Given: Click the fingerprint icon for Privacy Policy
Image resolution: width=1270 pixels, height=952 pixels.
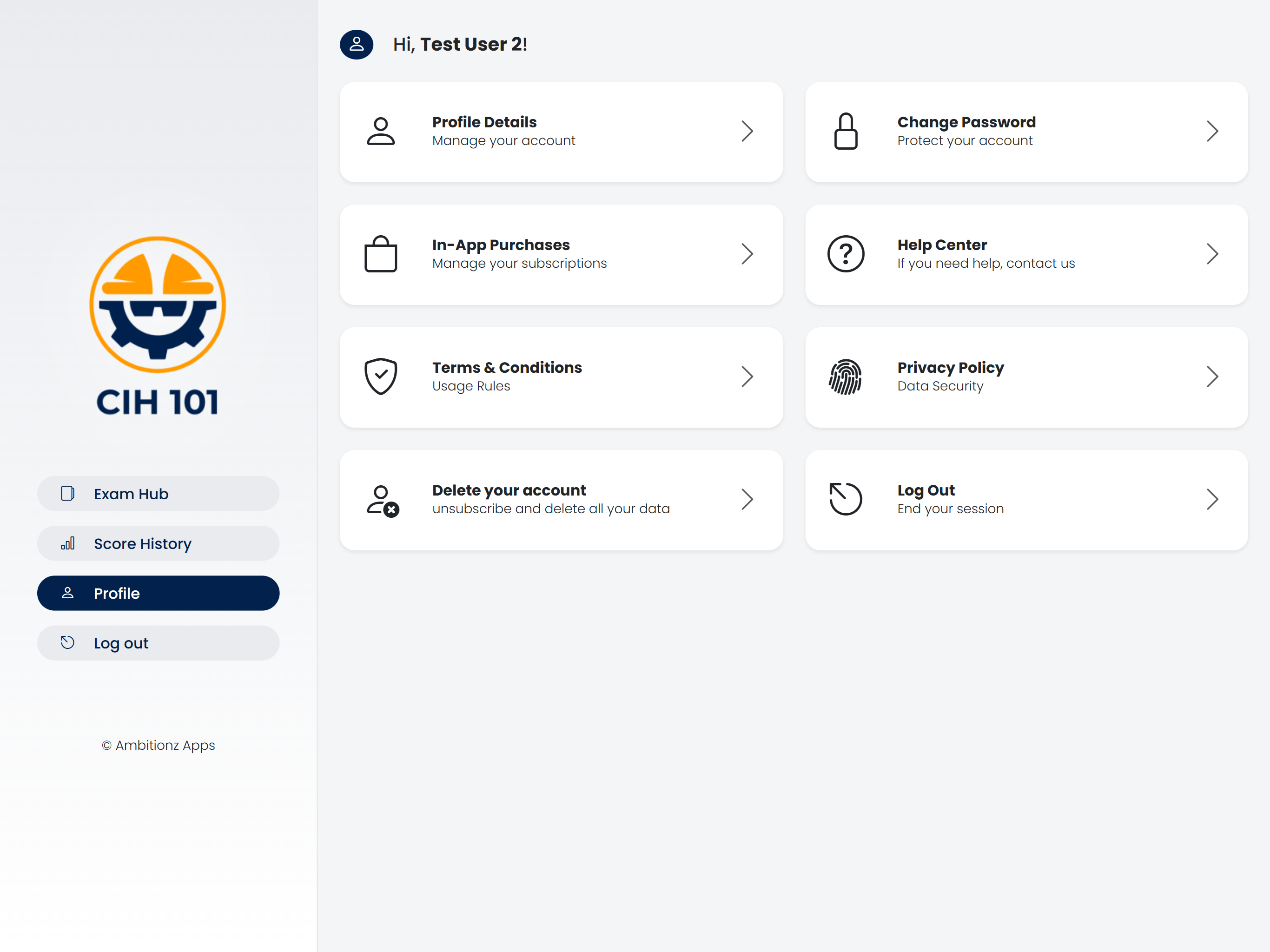Looking at the screenshot, I should (x=846, y=377).
